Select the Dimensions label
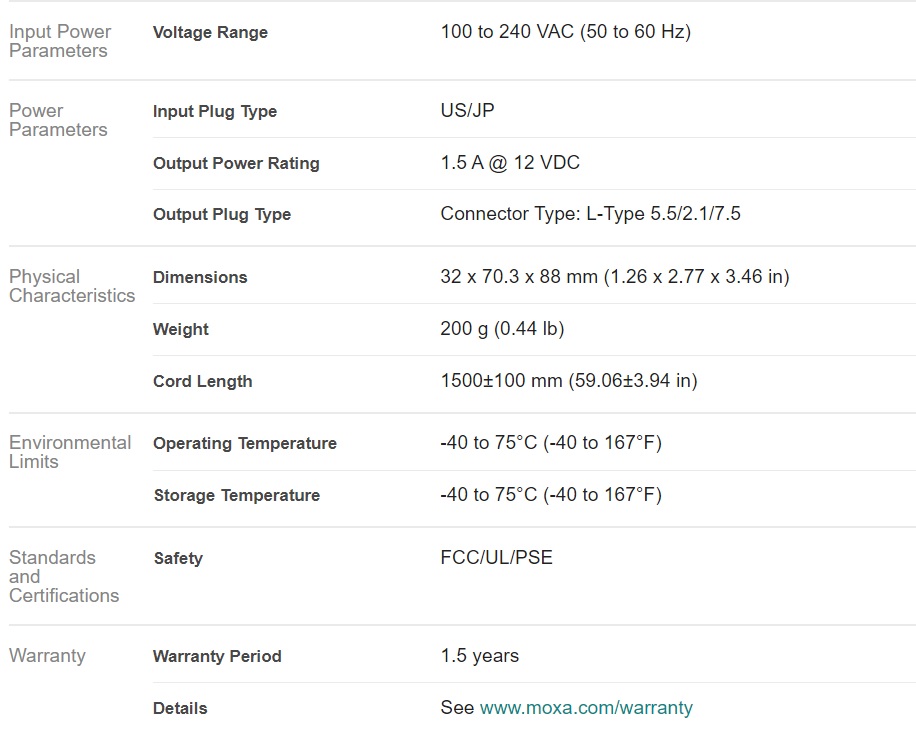Image resolution: width=916 pixels, height=752 pixels. point(200,277)
